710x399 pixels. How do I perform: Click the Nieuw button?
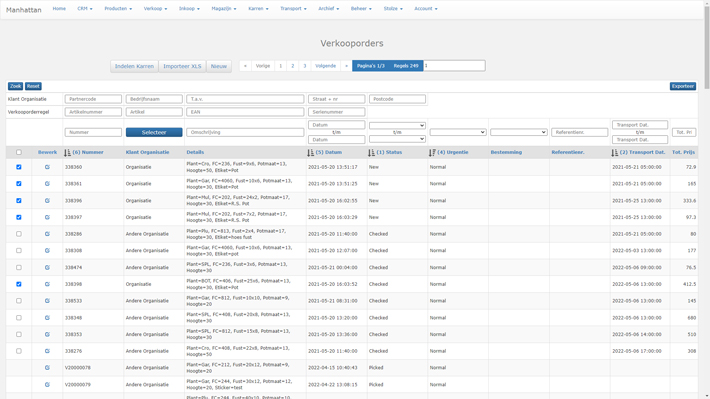(x=219, y=66)
